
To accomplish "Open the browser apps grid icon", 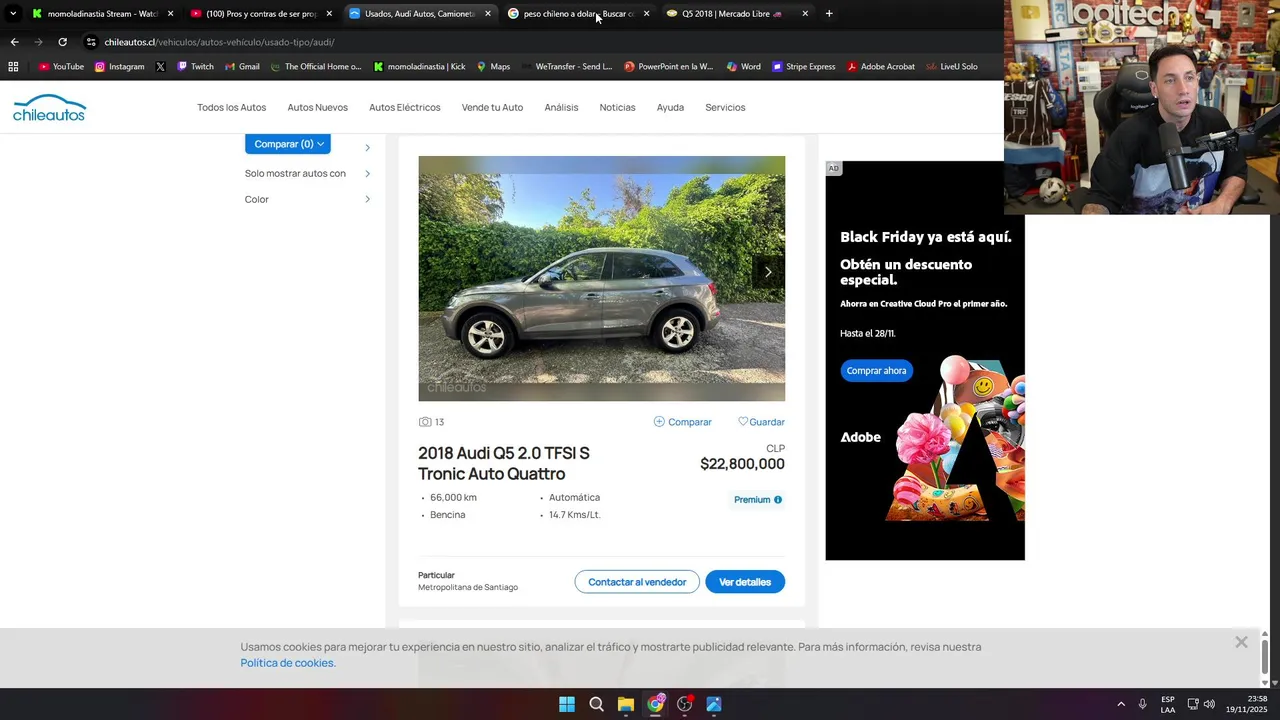I will pyautogui.click(x=13, y=67).
